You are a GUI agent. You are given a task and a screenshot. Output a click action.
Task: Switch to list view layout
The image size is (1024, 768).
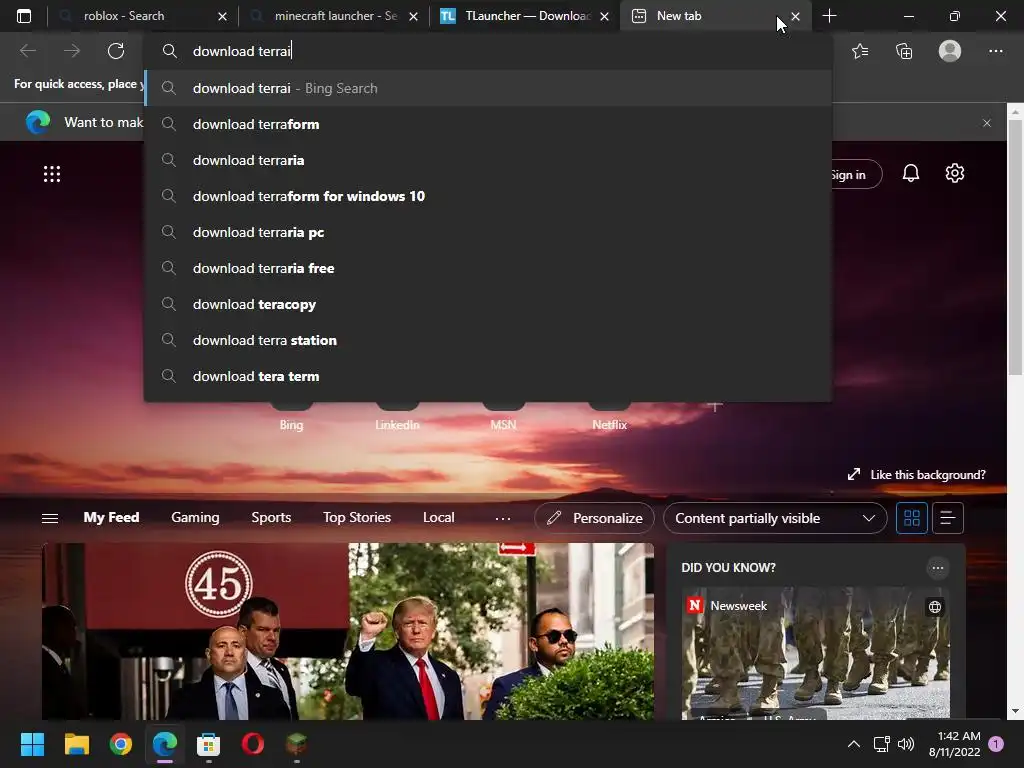point(948,518)
